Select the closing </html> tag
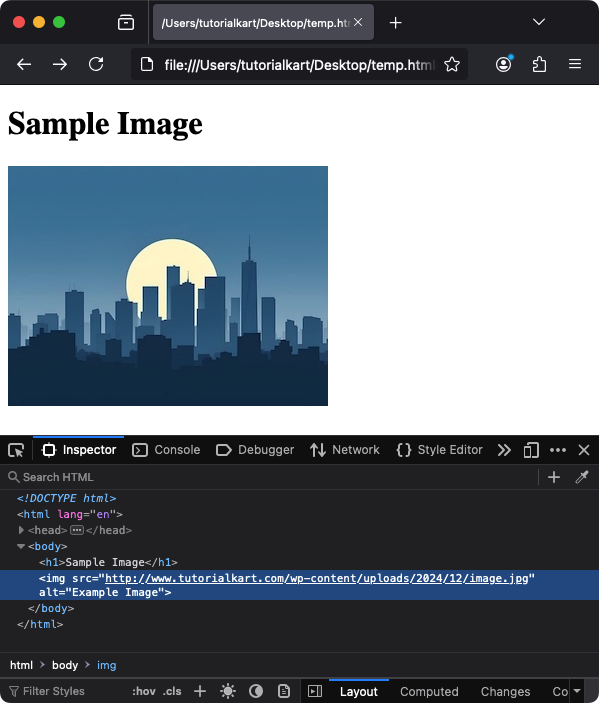Image resolution: width=599 pixels, height=703 pixels. pyautogui.click(x=40, y=625)
